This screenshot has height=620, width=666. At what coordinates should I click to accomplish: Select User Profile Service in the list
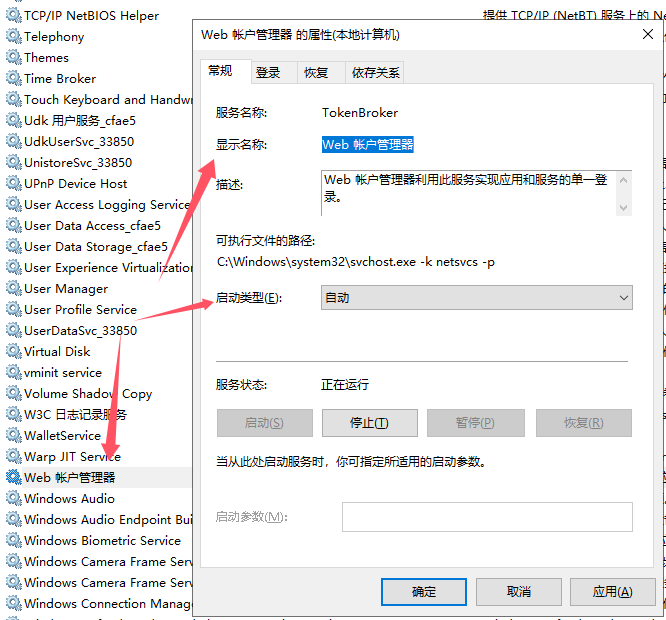[80, 310]
